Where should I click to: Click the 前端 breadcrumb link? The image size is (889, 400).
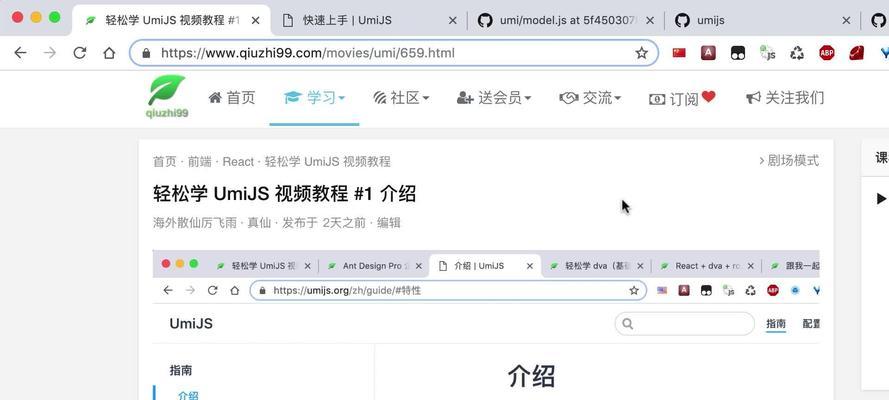click(x=200, y=161)
